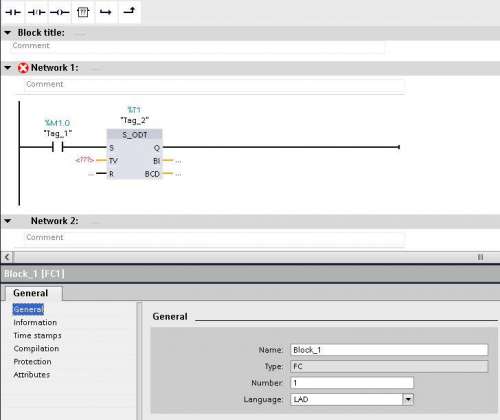Click the Block title comment field
Screen dimensions: 500x420
click(x=198, y=46)
